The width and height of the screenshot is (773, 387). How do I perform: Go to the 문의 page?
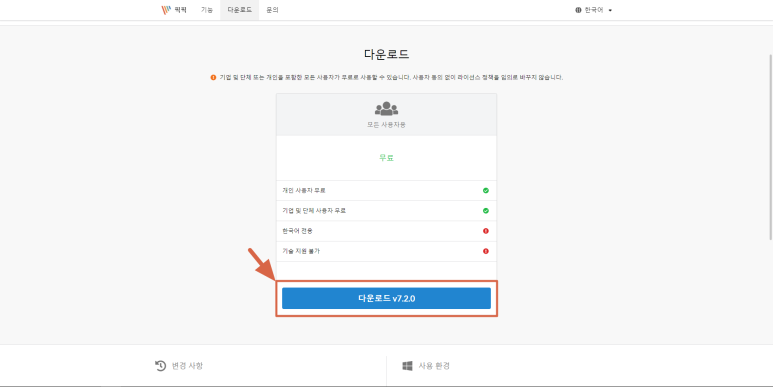click(x=272, y=10)
